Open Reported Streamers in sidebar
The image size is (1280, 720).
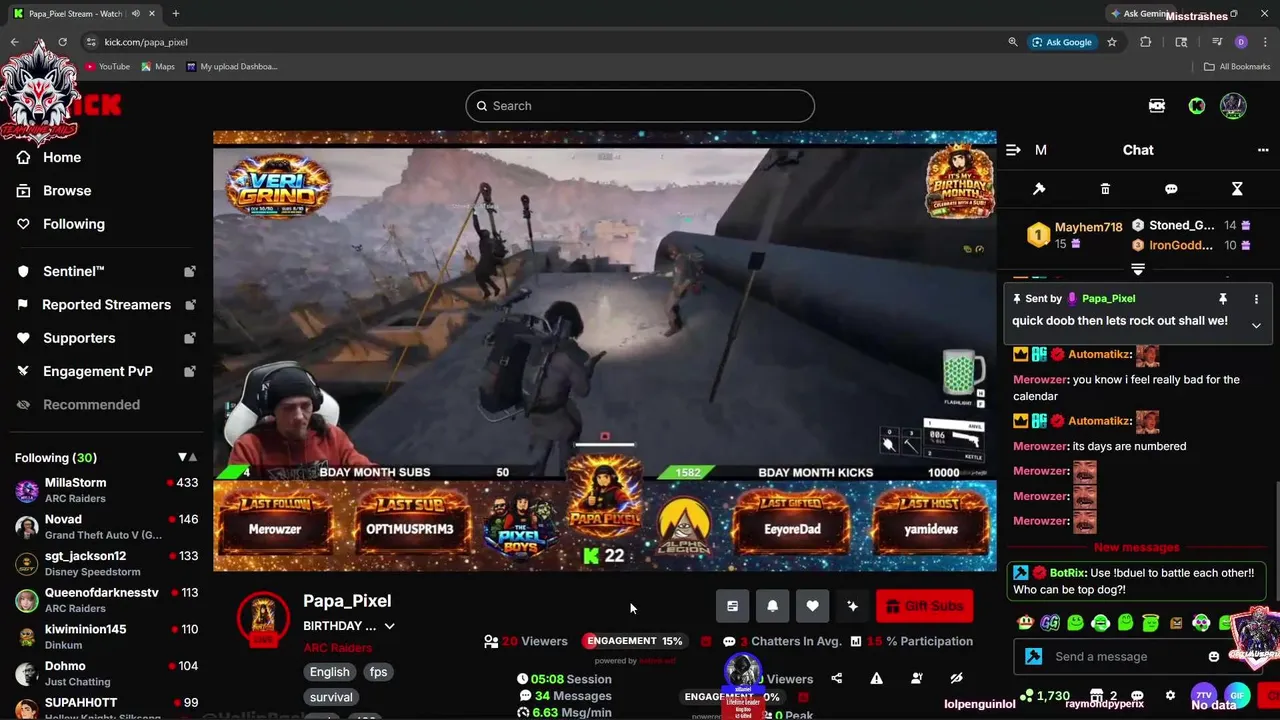pos(105,305)
